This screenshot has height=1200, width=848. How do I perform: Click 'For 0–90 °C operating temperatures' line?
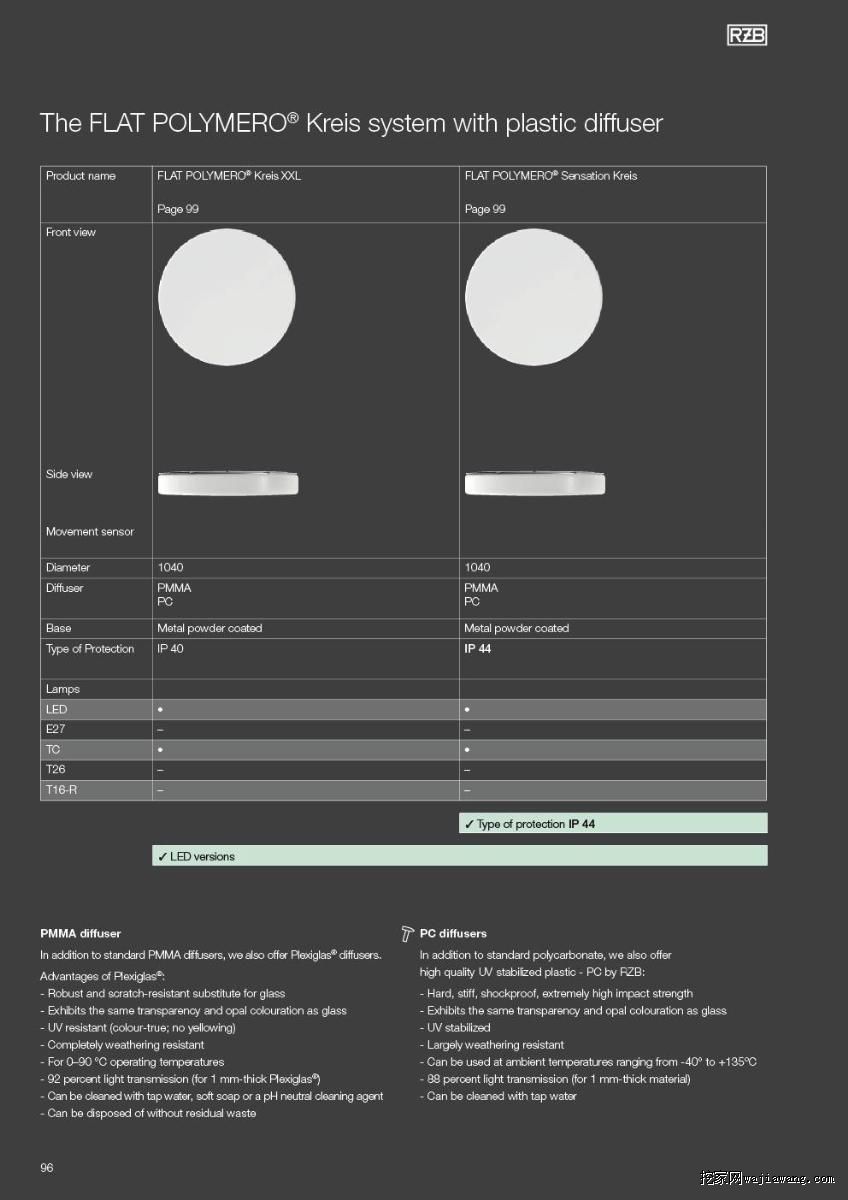(x=132, y=1062)
